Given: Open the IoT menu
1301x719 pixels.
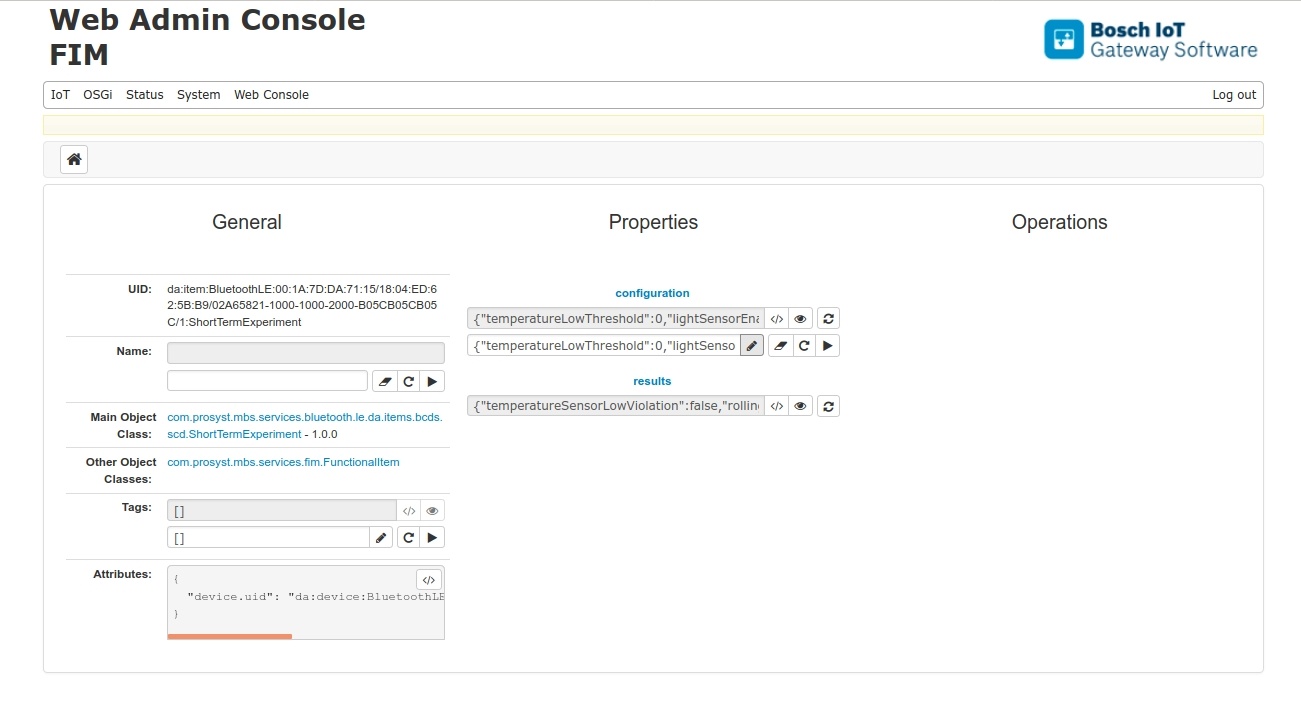Looking at the screenshot, I should (61, 95).
